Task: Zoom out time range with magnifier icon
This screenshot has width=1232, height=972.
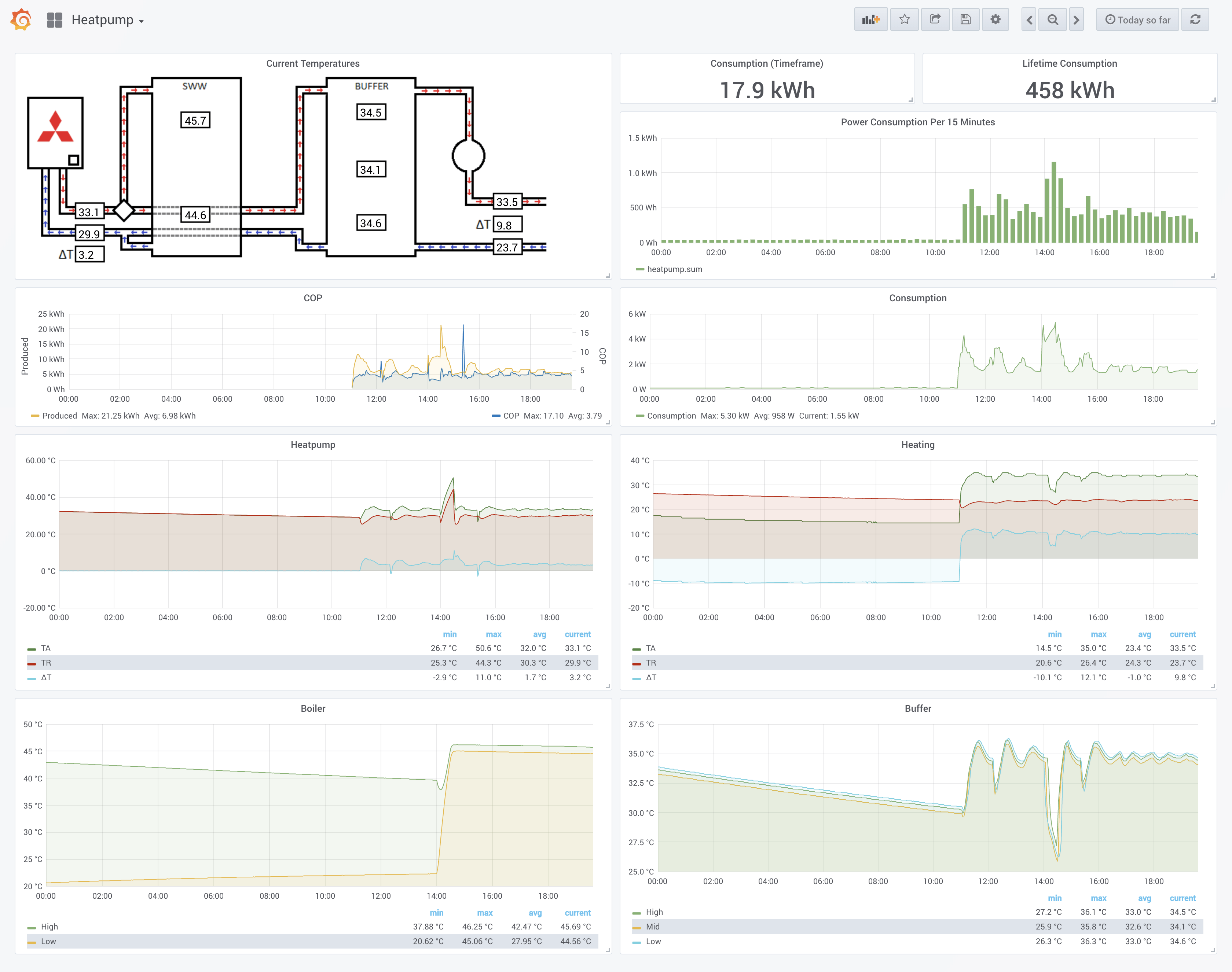Action: 1053,20
